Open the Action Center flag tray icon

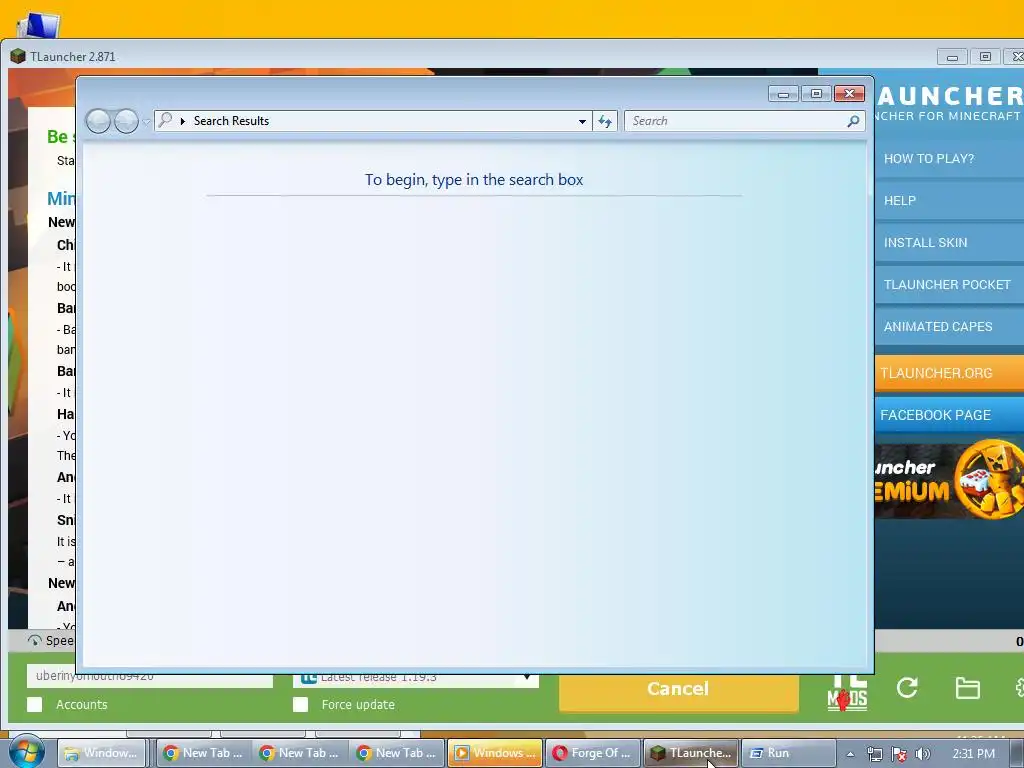899,754
